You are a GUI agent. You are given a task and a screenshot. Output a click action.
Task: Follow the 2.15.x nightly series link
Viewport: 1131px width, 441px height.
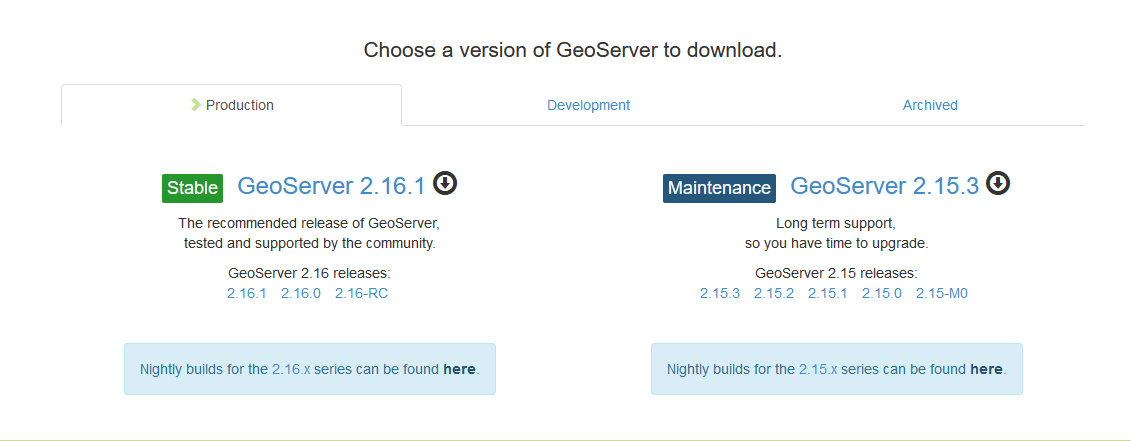pos(818,370)
